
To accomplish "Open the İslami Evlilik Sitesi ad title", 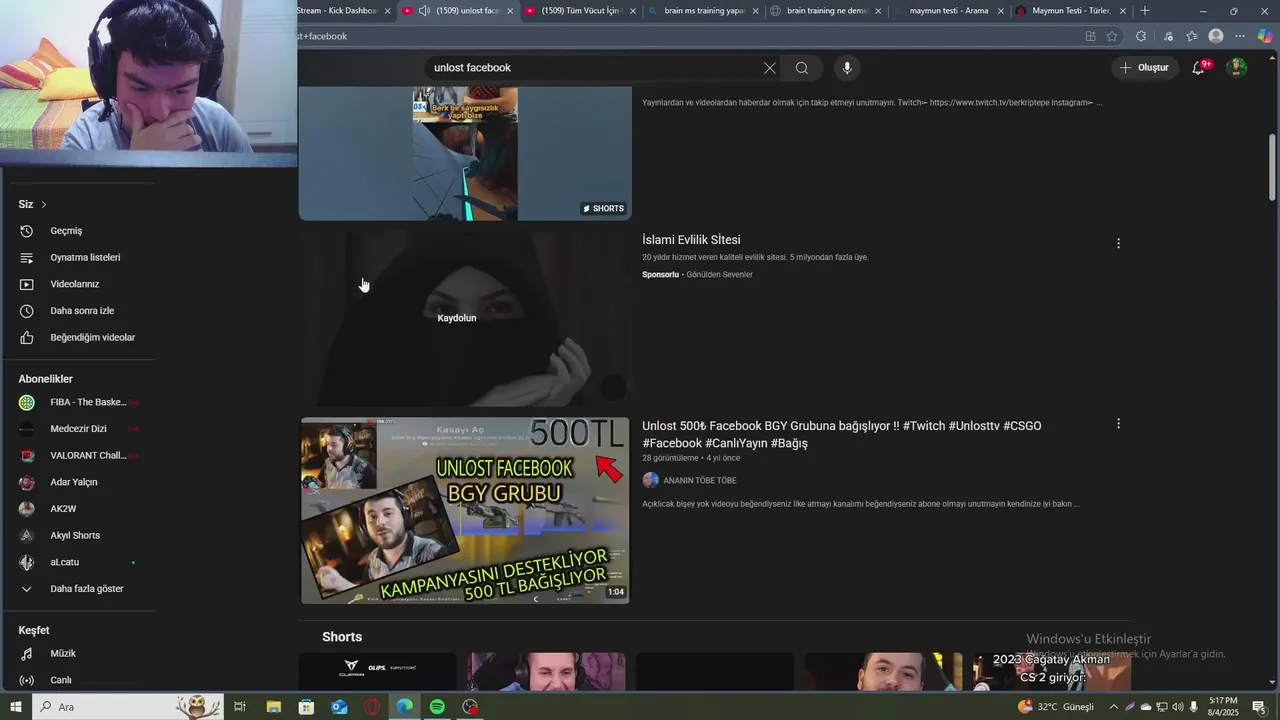I will pyautogui.click(x=691, y=240).
